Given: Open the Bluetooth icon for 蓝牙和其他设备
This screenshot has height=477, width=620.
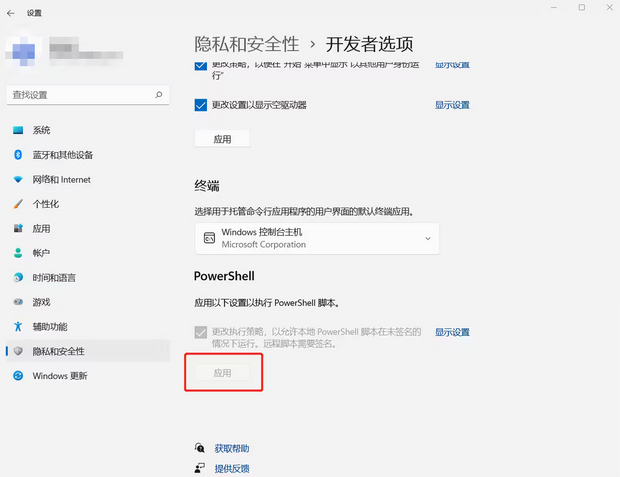Looking at the screenshot, I should point(18,155).
